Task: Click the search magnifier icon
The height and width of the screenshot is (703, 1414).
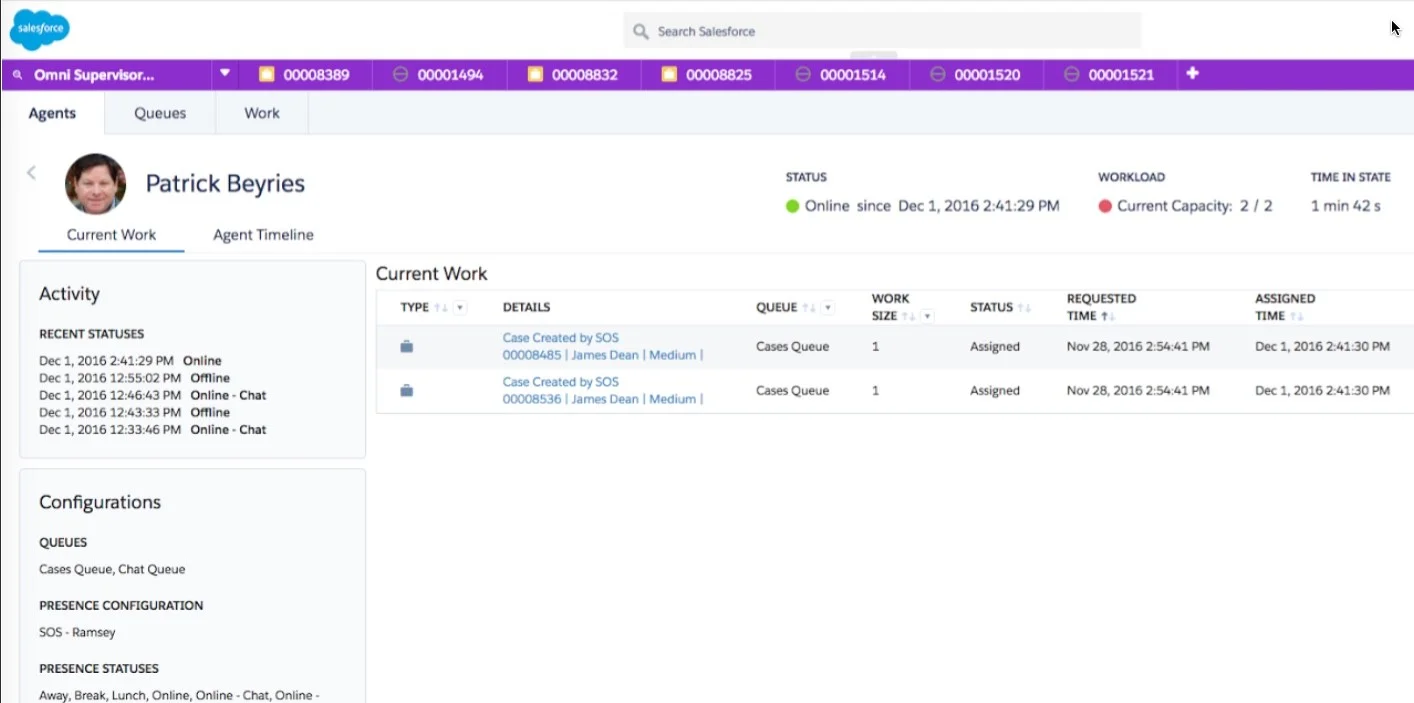Action: [x=641, y=31]
